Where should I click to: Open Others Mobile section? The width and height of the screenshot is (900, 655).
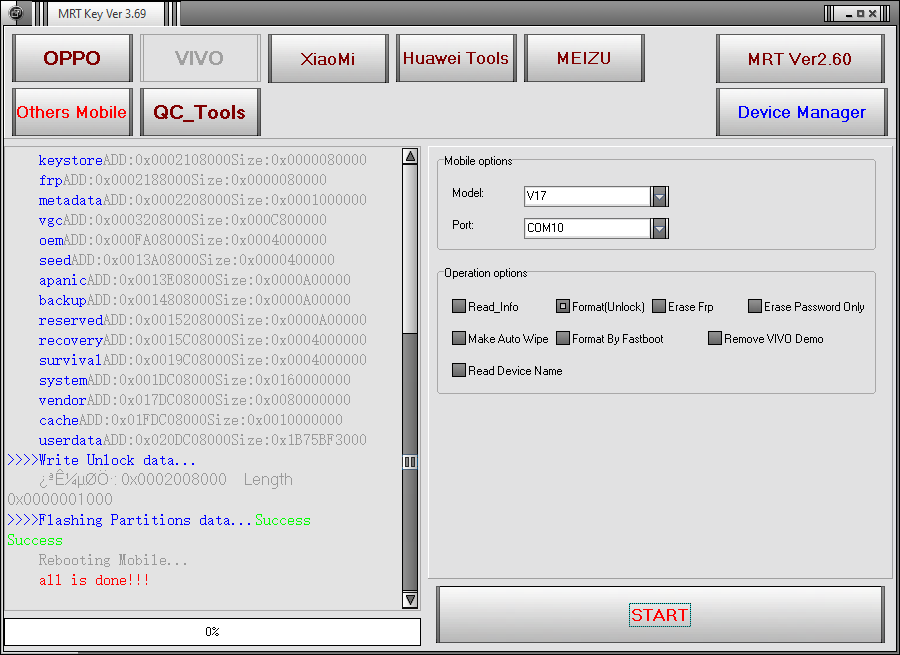[x=72, y=112]
